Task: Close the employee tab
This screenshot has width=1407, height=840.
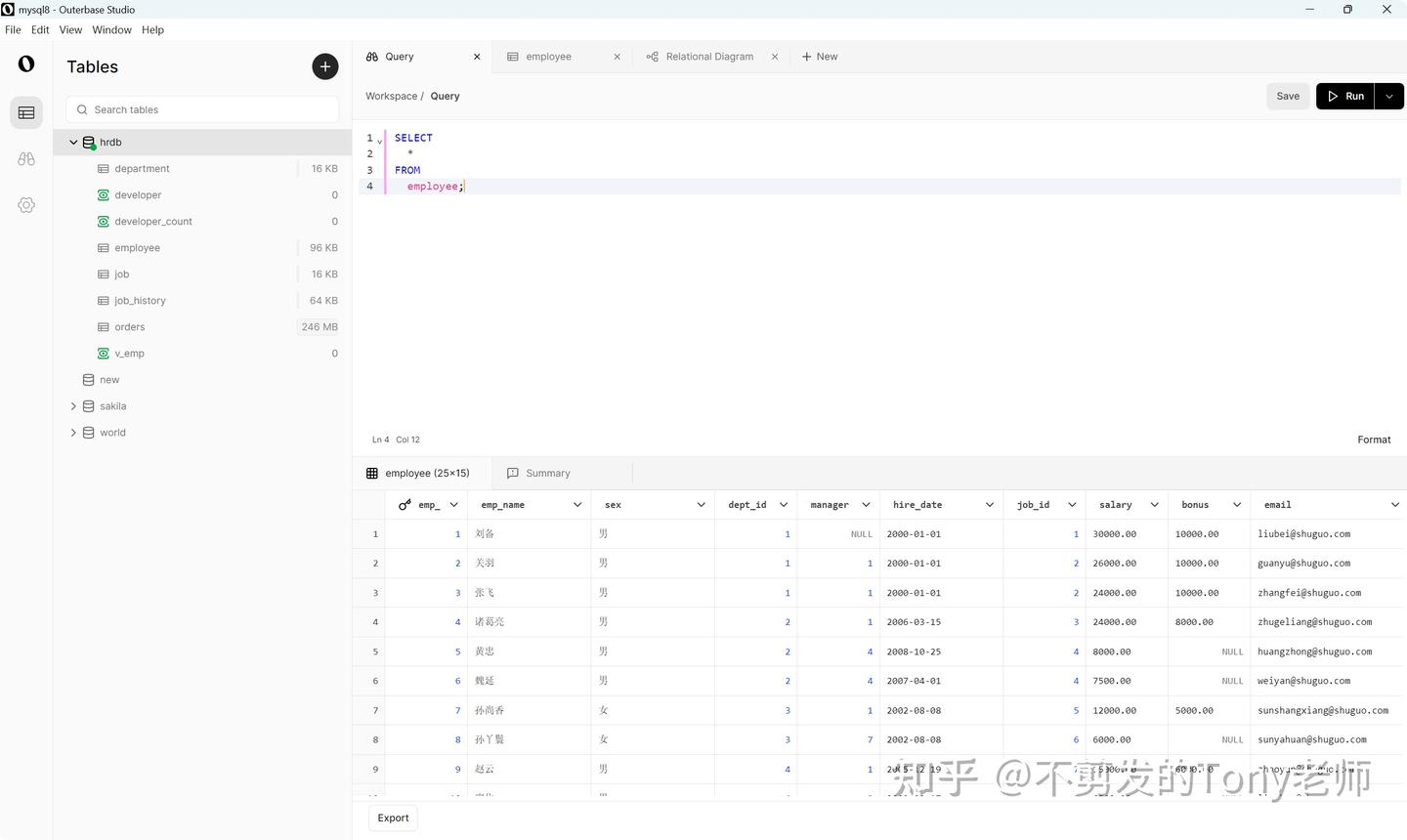Action: tap(617, 57)
